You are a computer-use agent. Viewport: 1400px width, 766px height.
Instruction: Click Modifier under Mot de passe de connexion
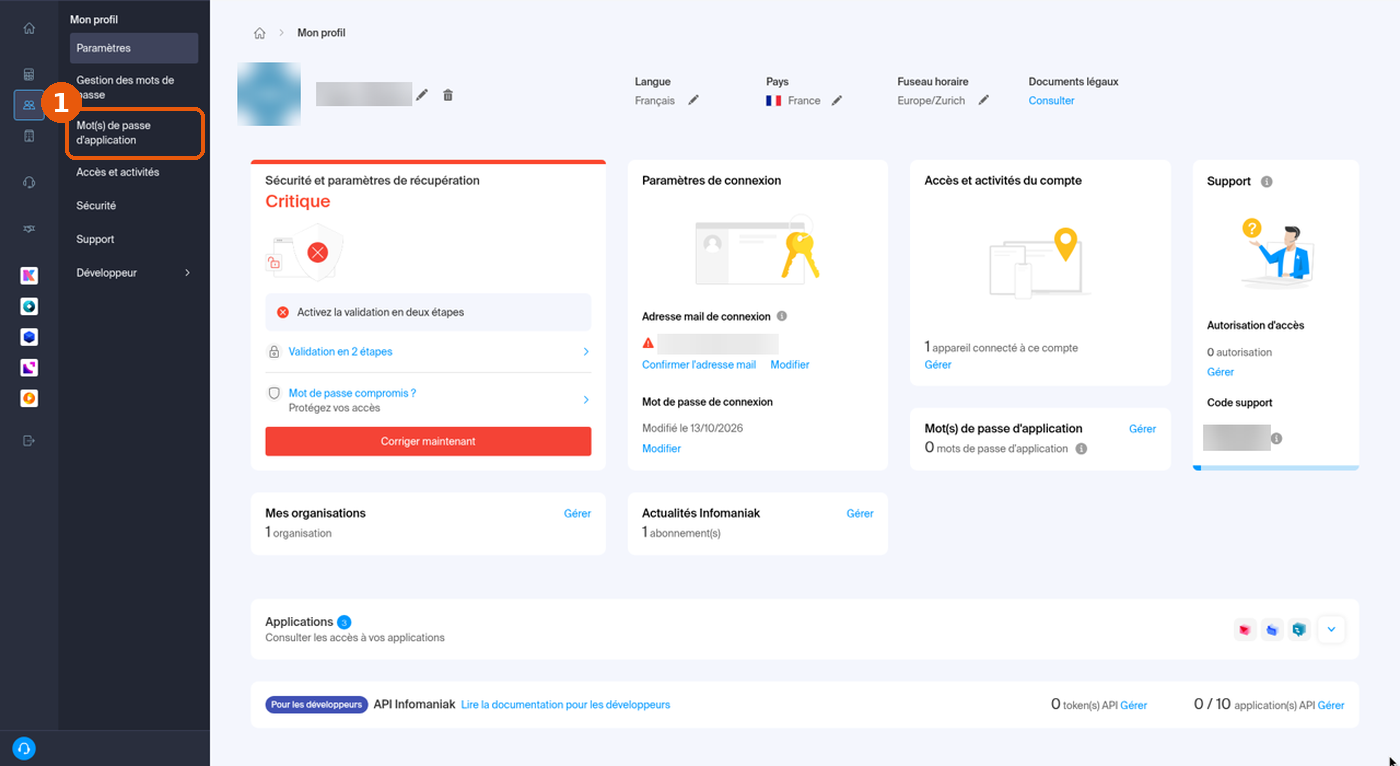pos(661,449)
